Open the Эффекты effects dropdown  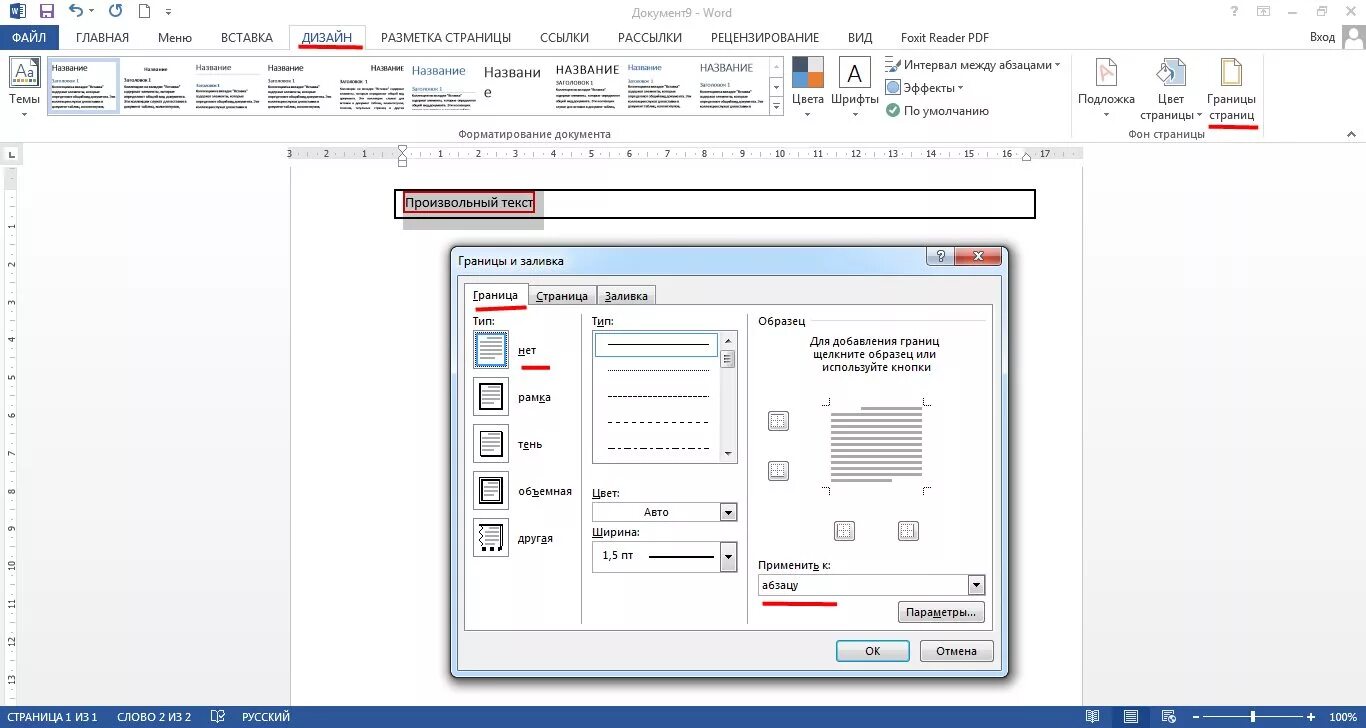[x=925, y=87]
